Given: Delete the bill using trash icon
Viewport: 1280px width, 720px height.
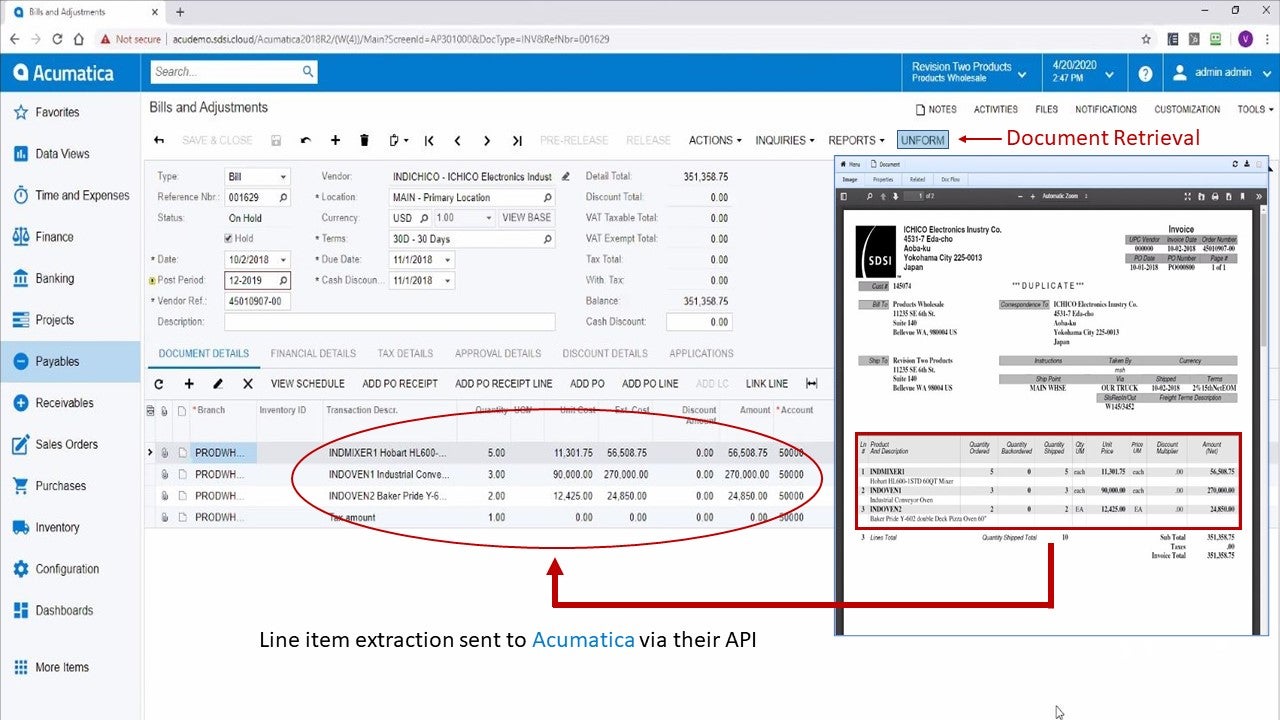Looking at the screenshot, I should (x=365, y=141).
